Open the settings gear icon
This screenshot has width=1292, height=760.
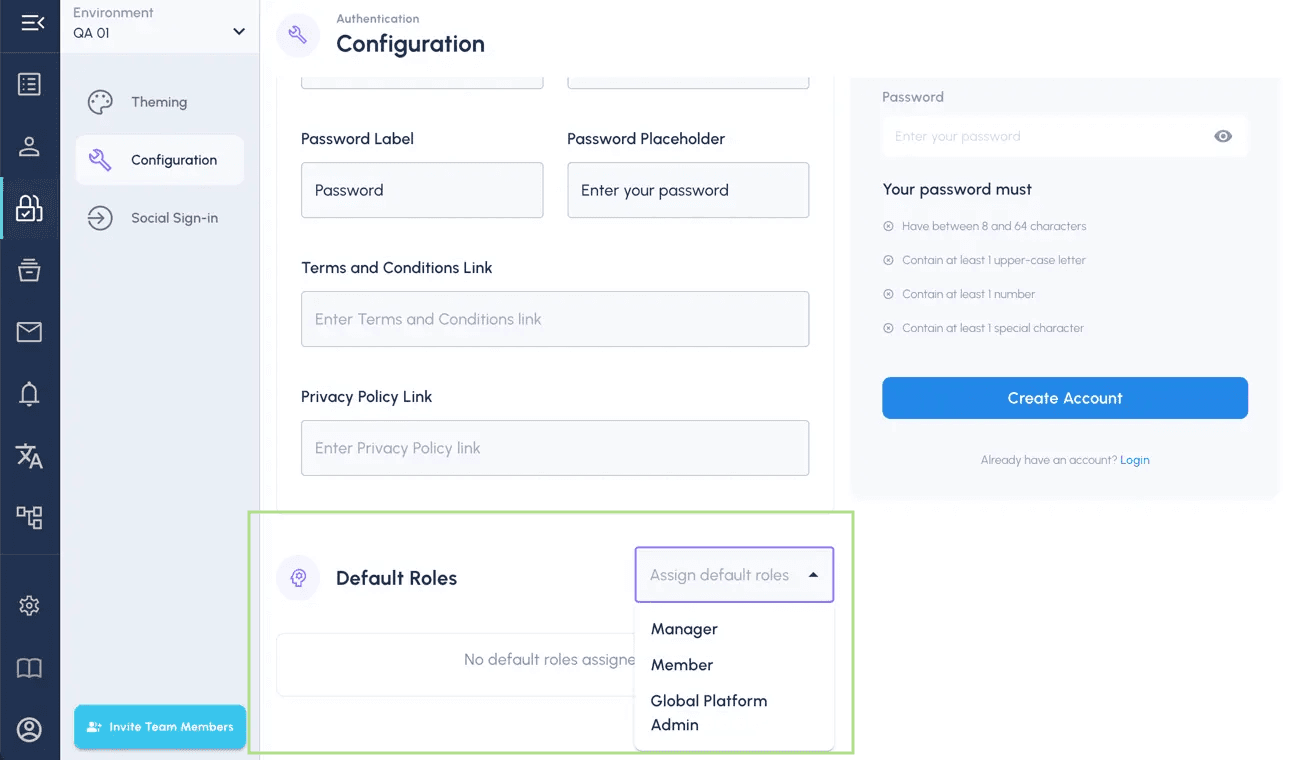pyautogui.click(x=29, y=606)
